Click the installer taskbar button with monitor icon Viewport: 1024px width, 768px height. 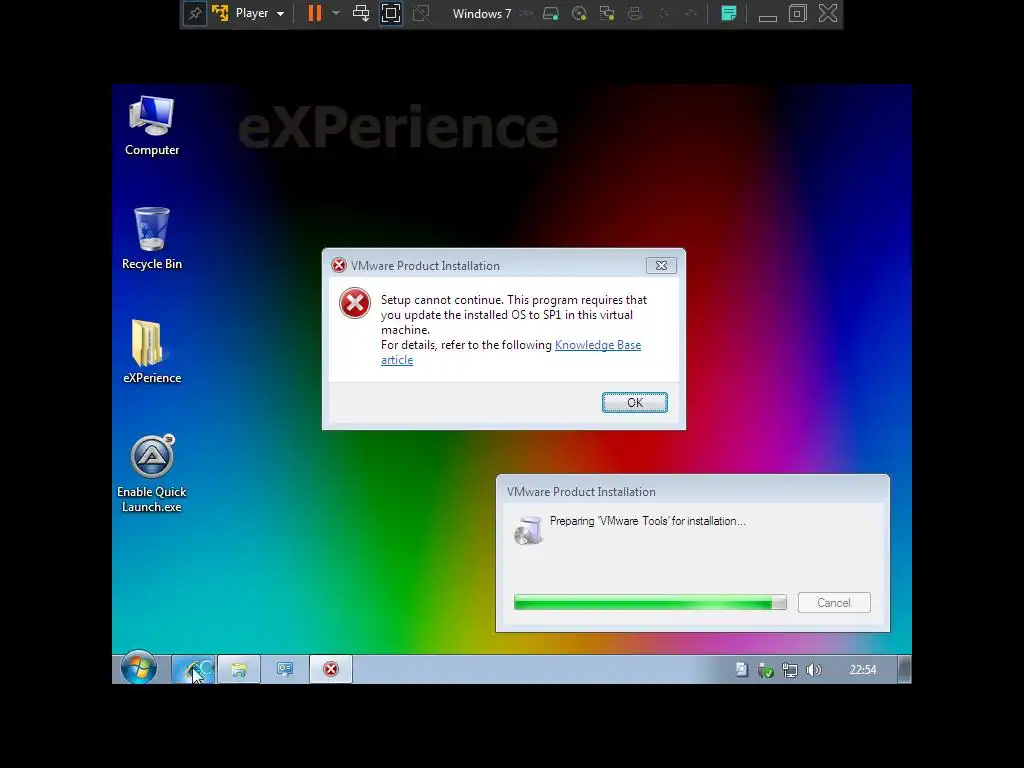tap(285, 669)
